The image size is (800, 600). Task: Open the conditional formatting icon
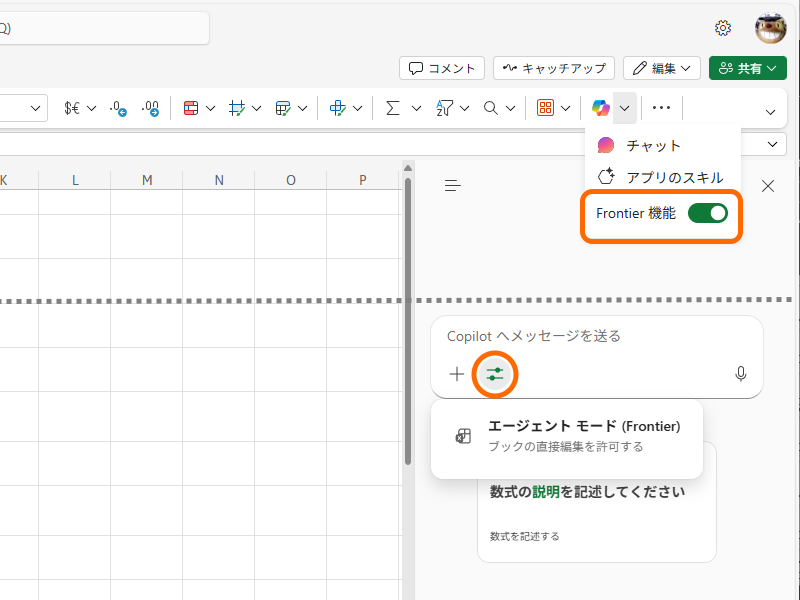[x=190, y=107]
